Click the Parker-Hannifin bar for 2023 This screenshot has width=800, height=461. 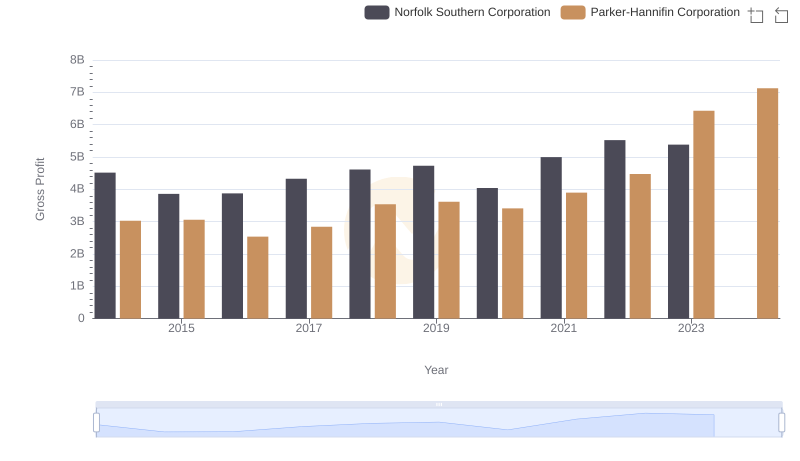704,215
